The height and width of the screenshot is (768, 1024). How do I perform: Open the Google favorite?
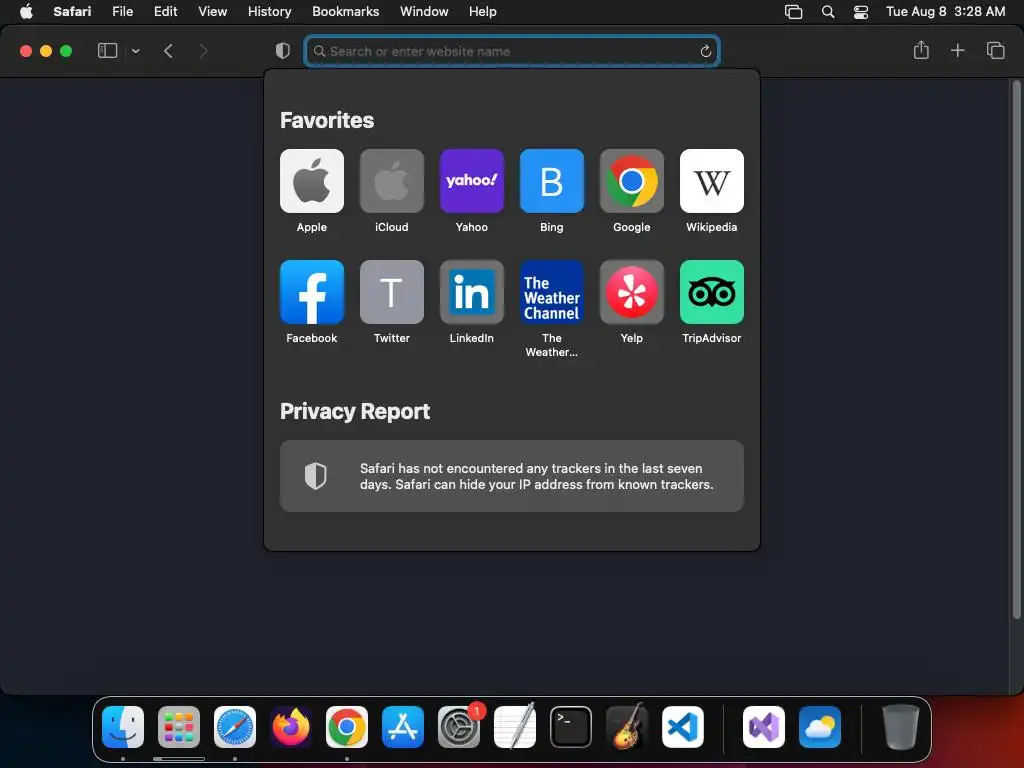coord(632,181)
